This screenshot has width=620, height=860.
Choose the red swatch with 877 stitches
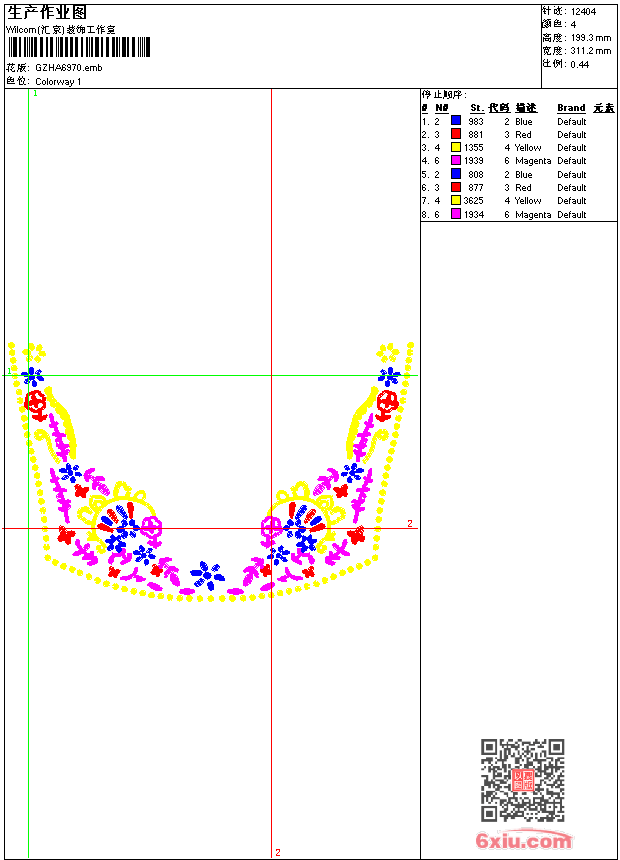pyautogui.click(x=455, y=188)
